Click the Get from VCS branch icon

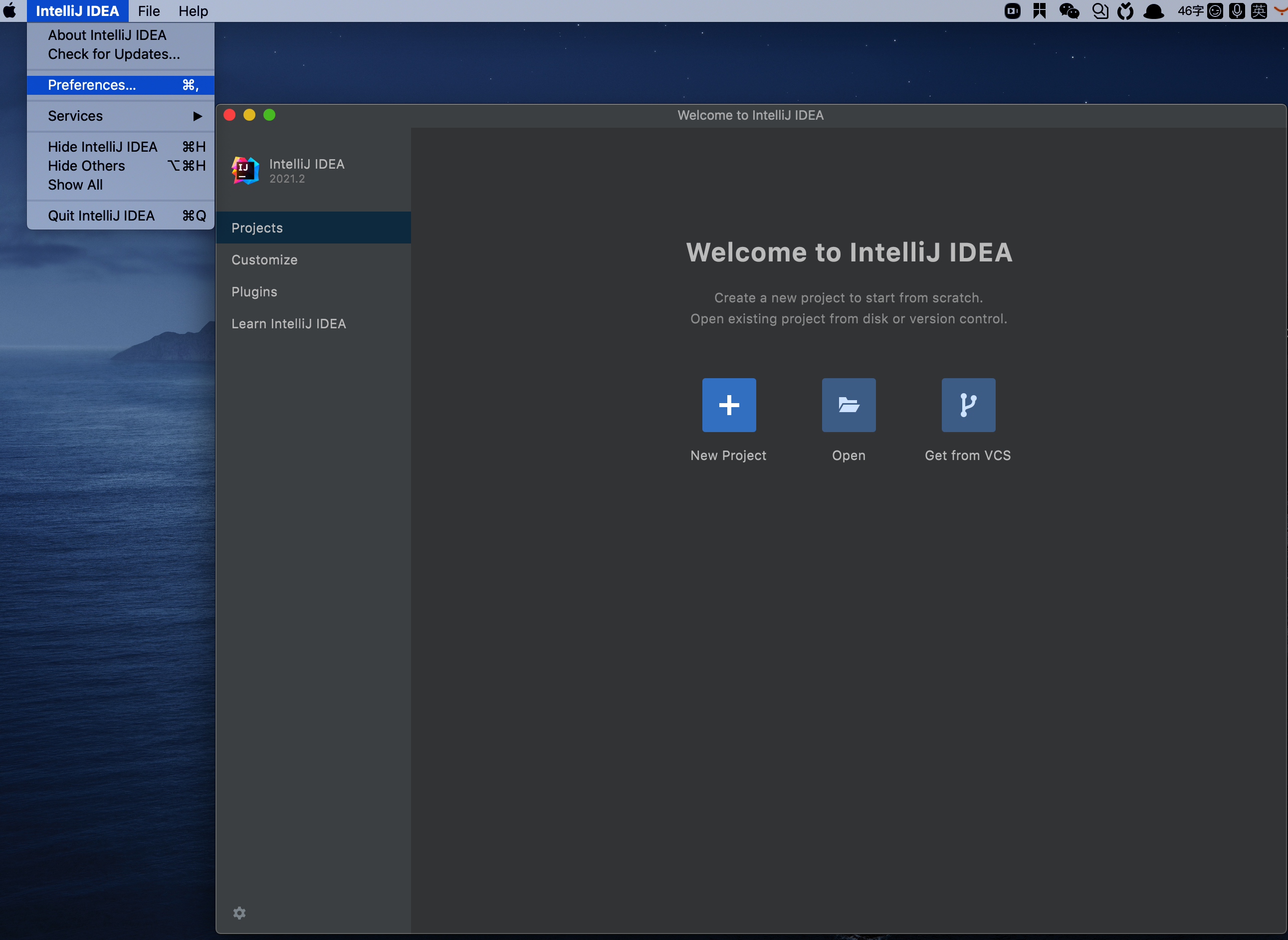pos(968,405)
